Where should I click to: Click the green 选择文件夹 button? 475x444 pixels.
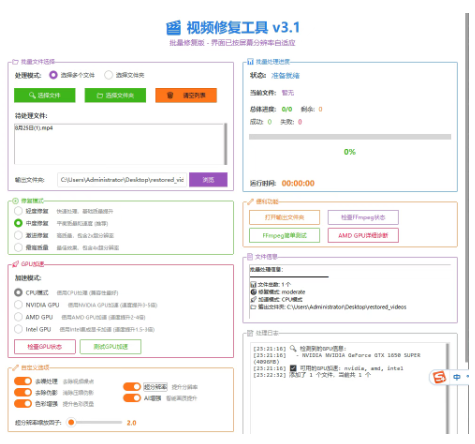pyautogui.click(x=115, y=95)
